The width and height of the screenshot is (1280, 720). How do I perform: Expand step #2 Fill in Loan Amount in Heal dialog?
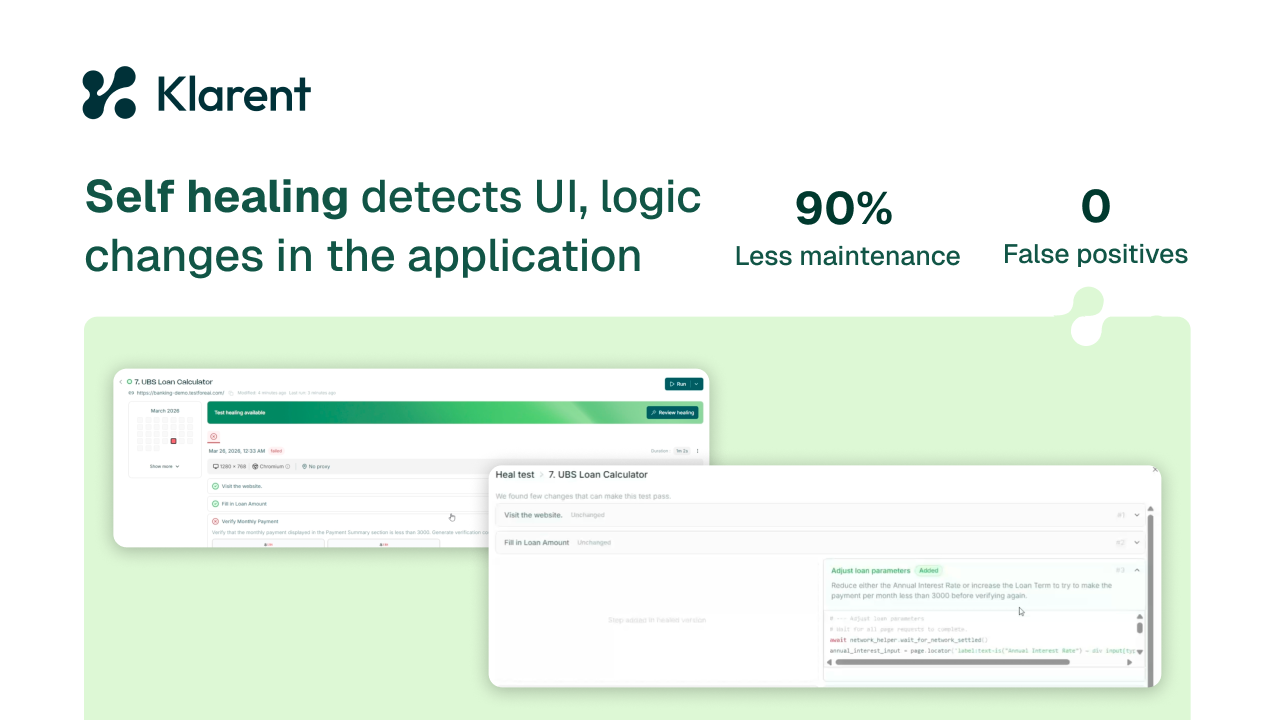tap(1137, 543)
